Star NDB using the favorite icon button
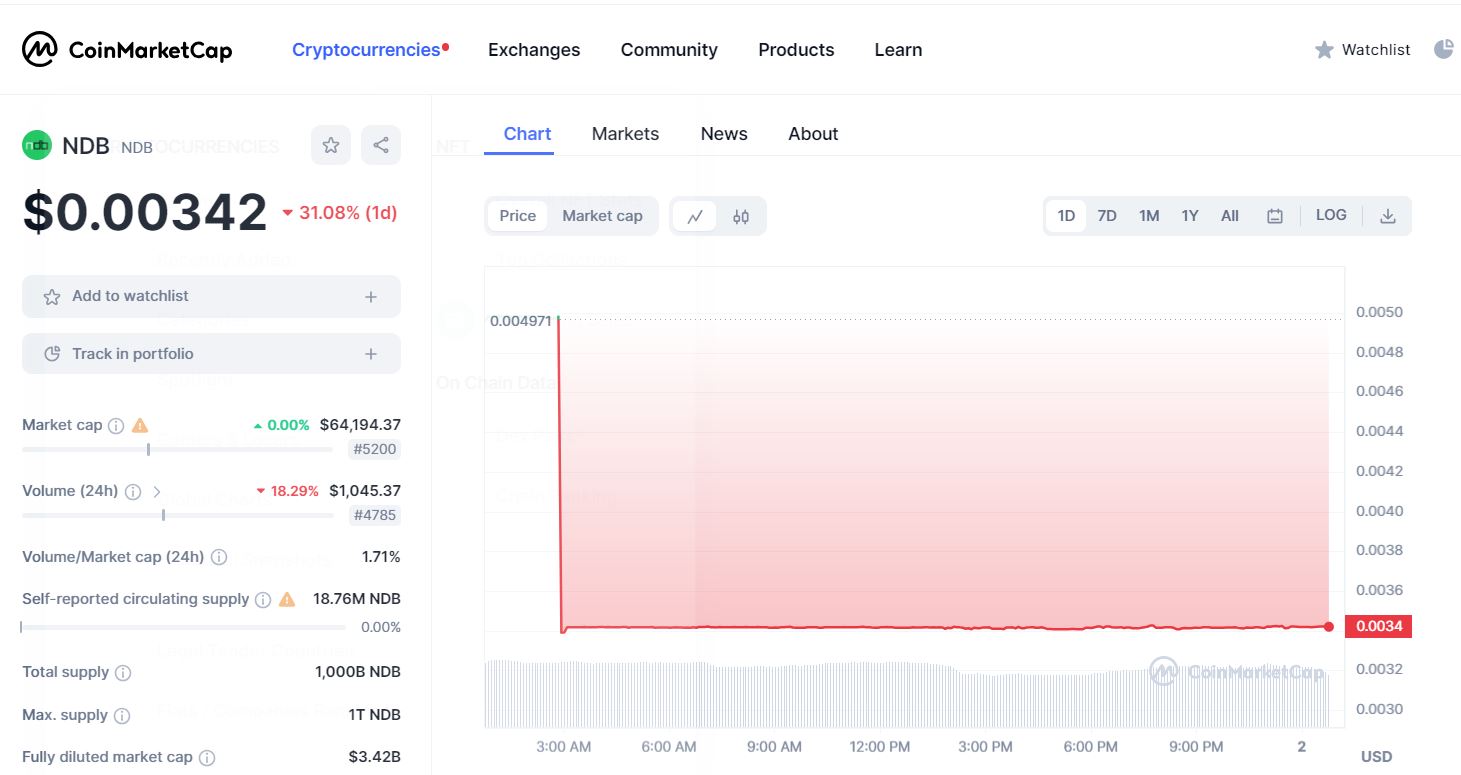Image resolution: width=1461 pixels, height=775 pixels. click(x=331, y=145)
